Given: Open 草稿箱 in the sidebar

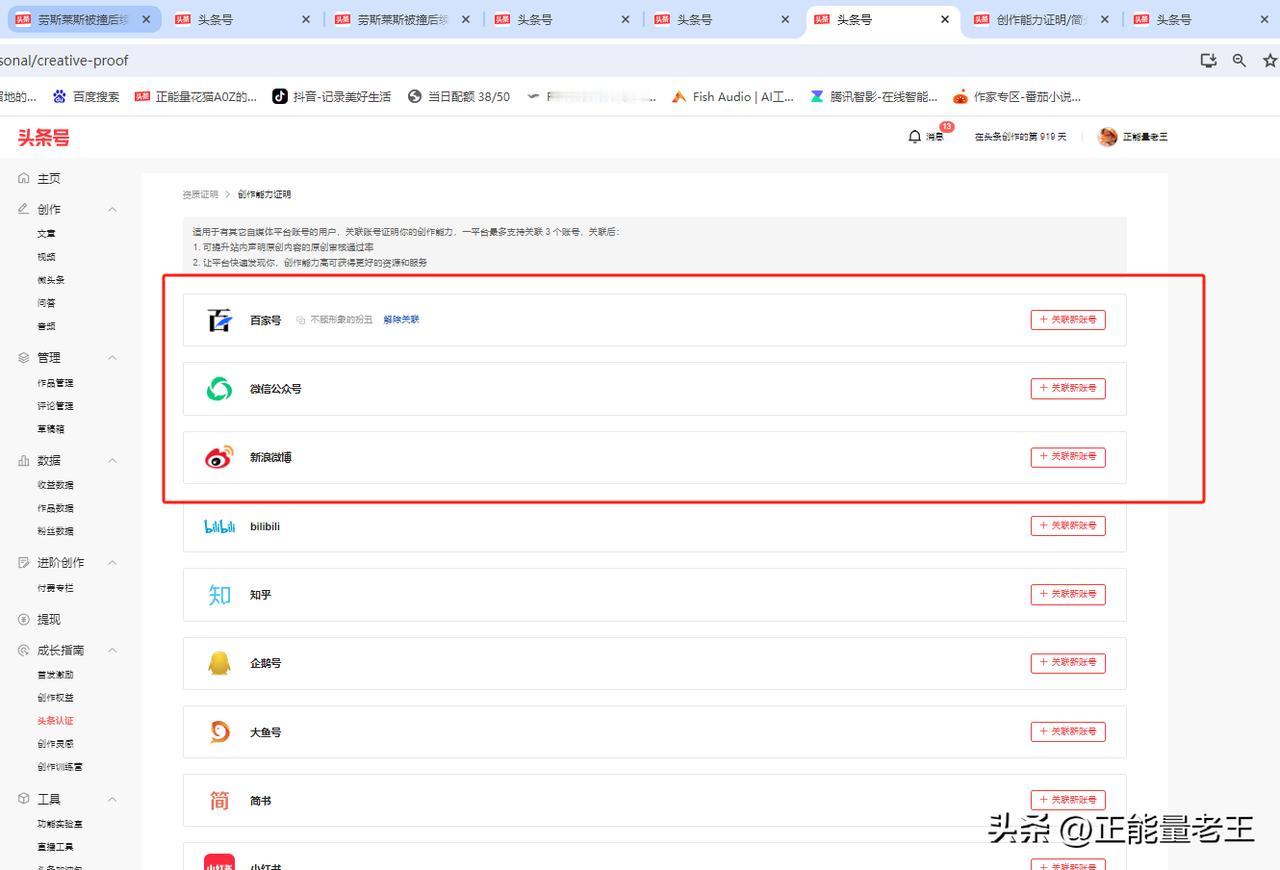Looking at the screenshot, I should click(51, 429).
